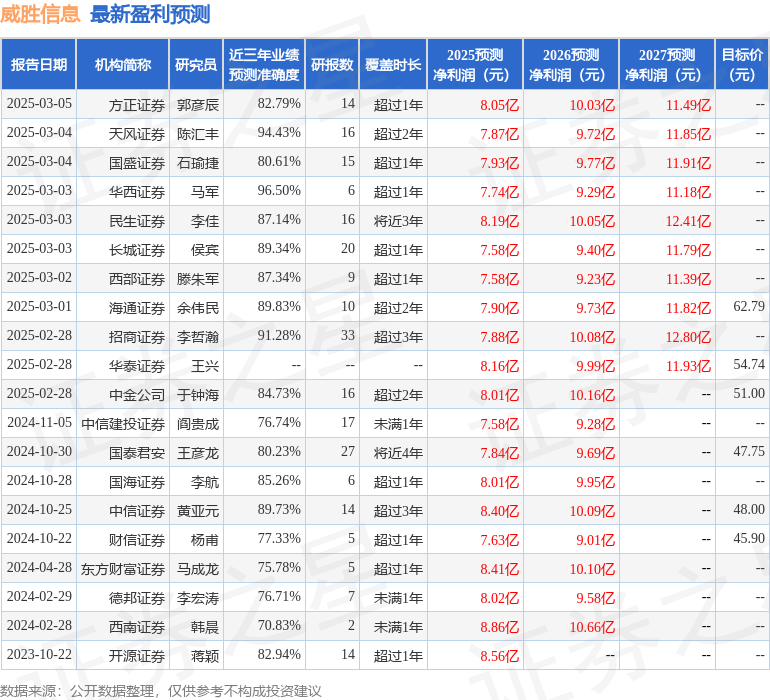Click analyst 石瑜捷
This screenshot has height=700, width=770.
coord(198,163)
